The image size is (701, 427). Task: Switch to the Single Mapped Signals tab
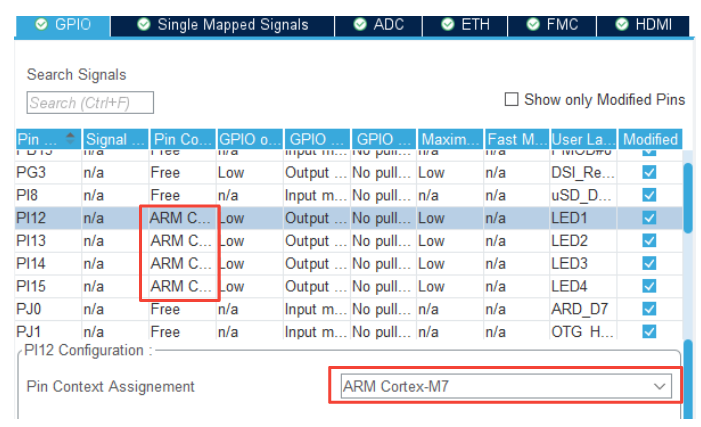(222, 24)
